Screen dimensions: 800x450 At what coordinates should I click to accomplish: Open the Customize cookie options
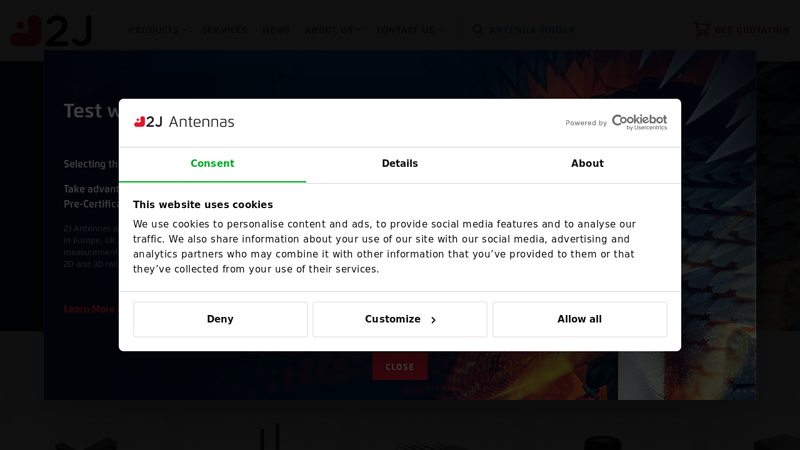point(399,319)
